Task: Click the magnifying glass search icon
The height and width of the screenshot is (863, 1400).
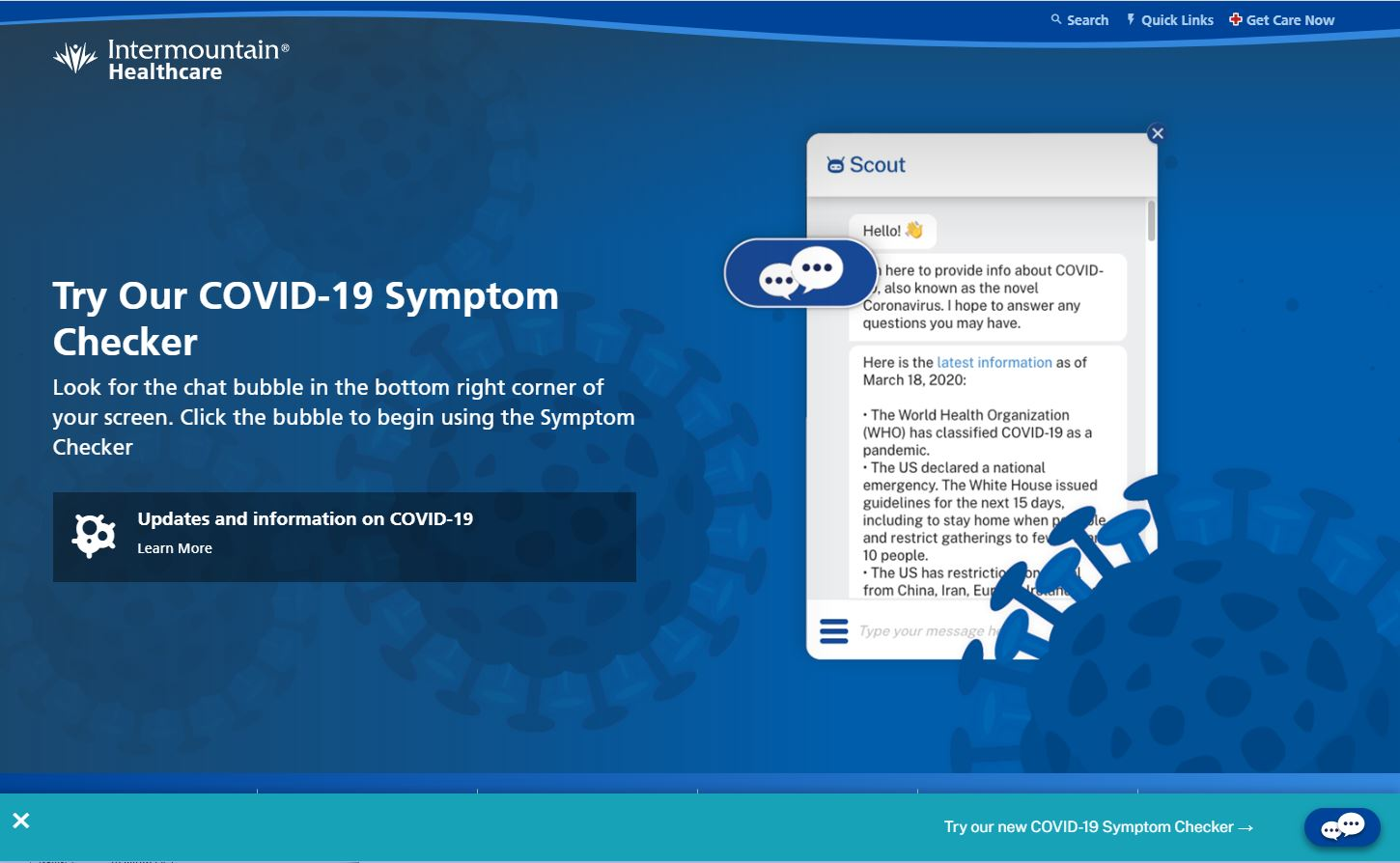Action: pyautogui.click(x=1056, y=19)
